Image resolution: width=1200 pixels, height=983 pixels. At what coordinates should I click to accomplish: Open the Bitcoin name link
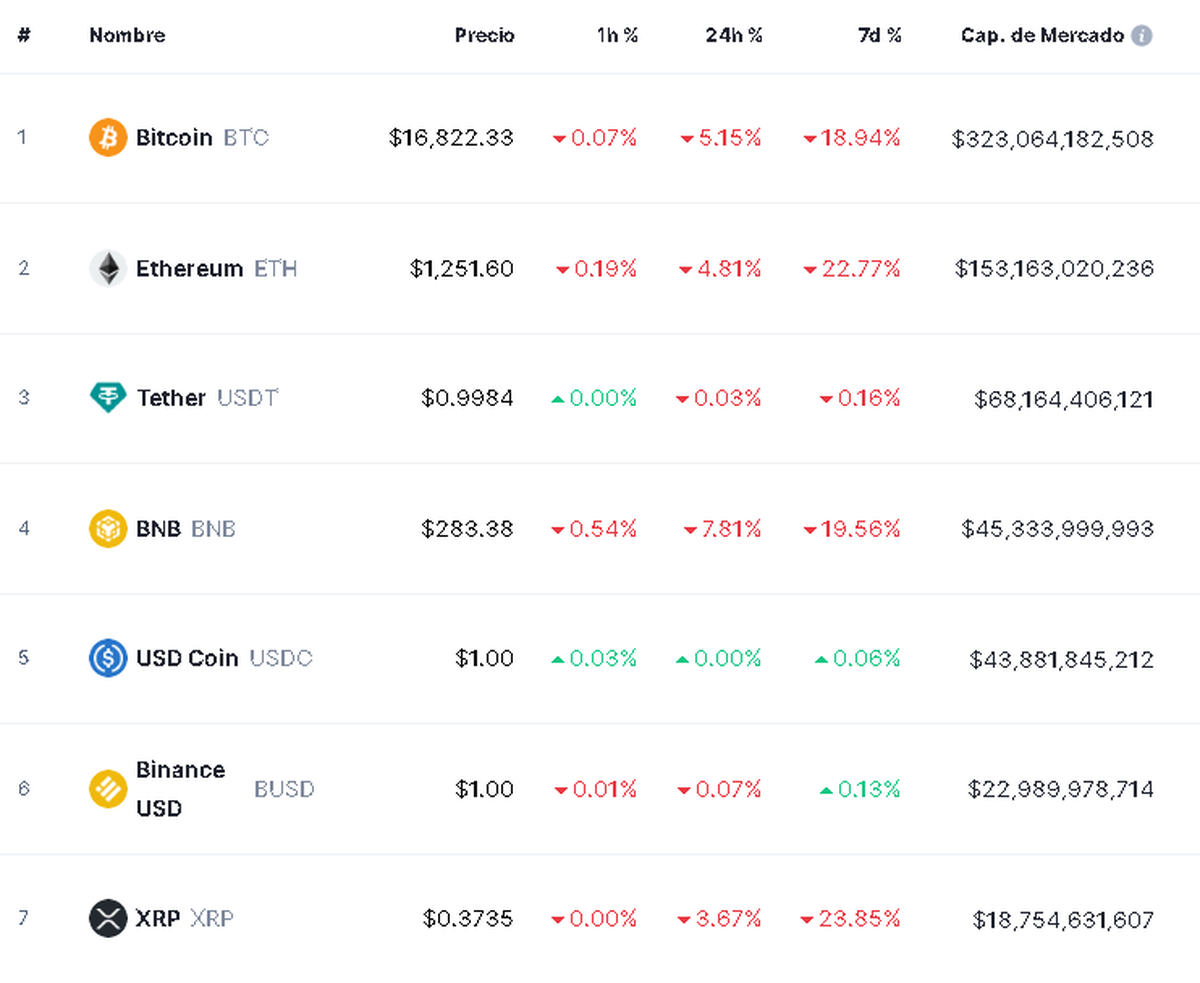point(174,138)
